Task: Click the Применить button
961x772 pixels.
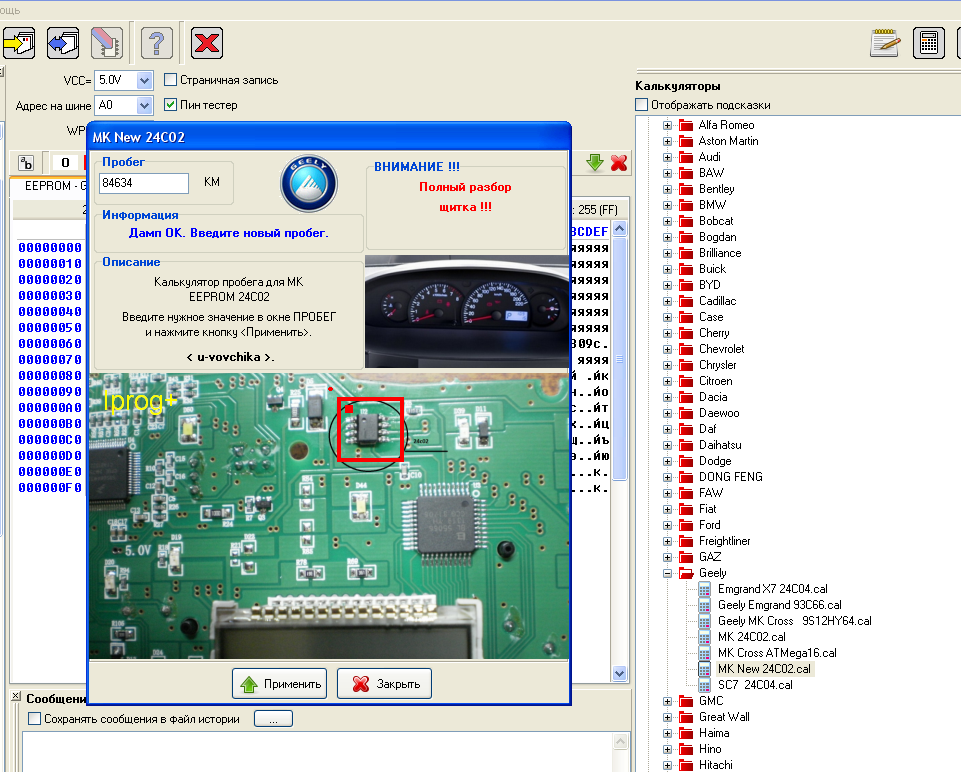Action: point(279,684)
